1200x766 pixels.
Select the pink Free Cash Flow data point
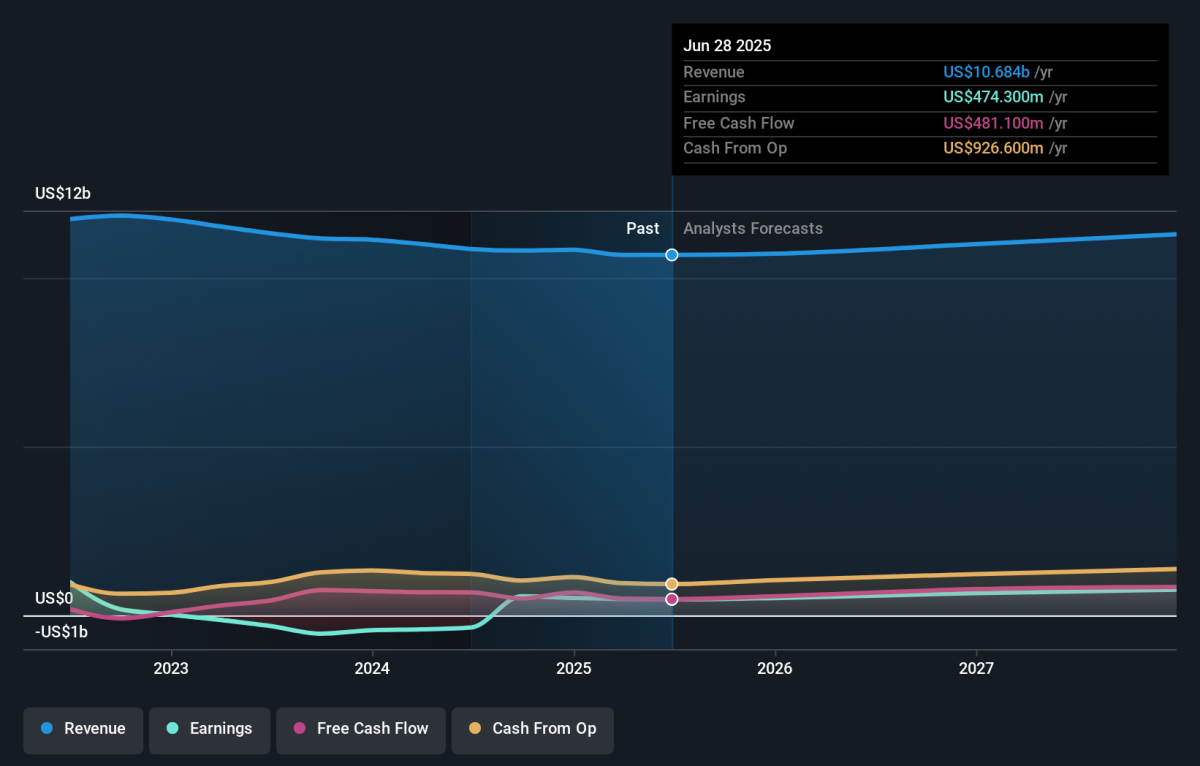672,599
